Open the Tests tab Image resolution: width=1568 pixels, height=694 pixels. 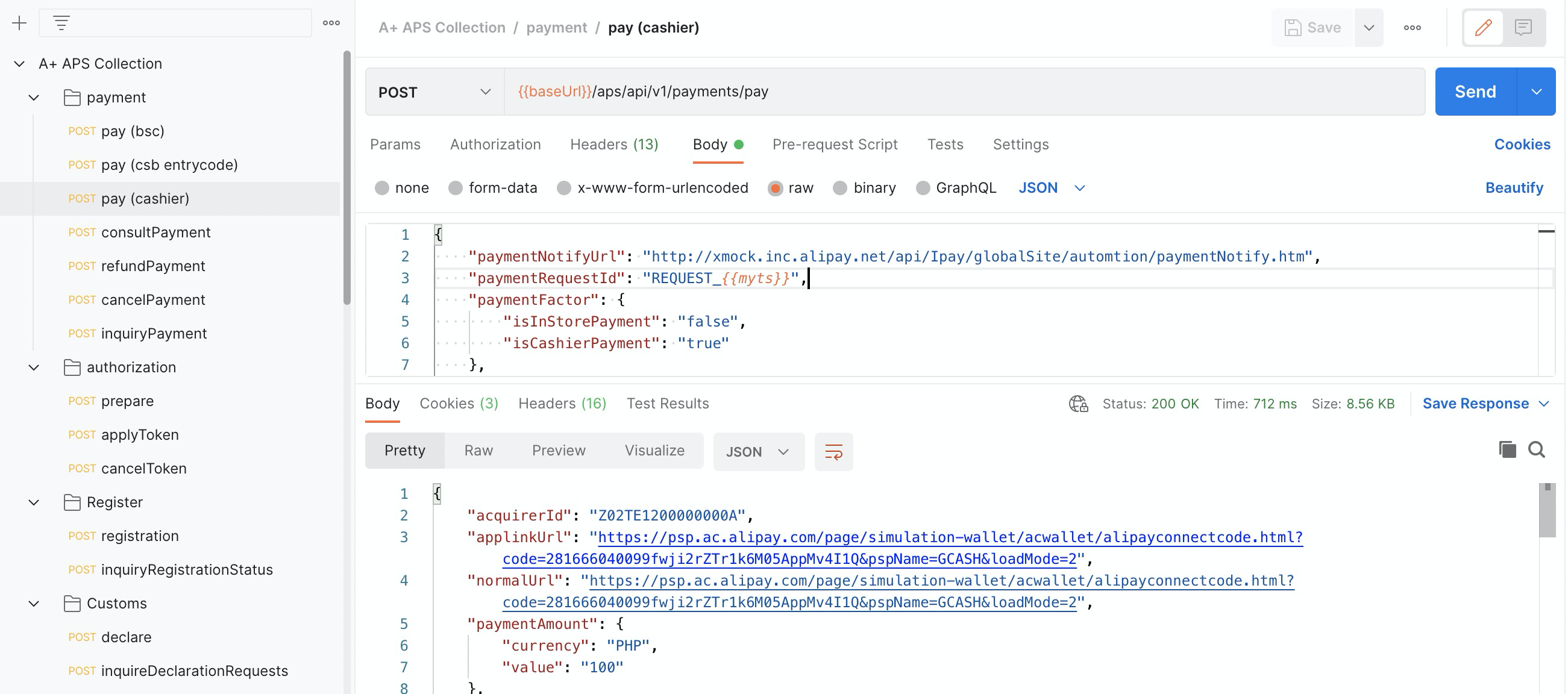point(946,144)
